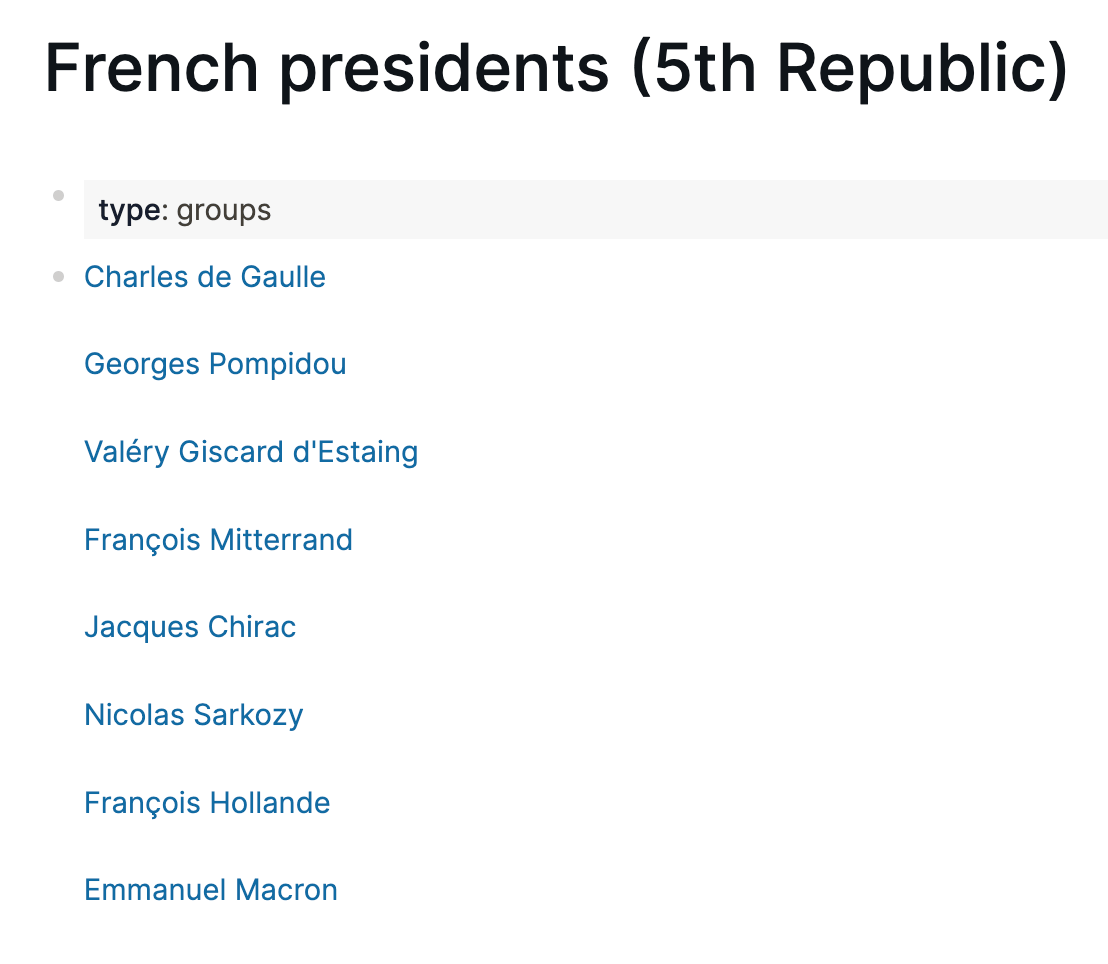1108x964 pixels.
Task: Open the Georges Pompidou link
Action: click(215, 364)
